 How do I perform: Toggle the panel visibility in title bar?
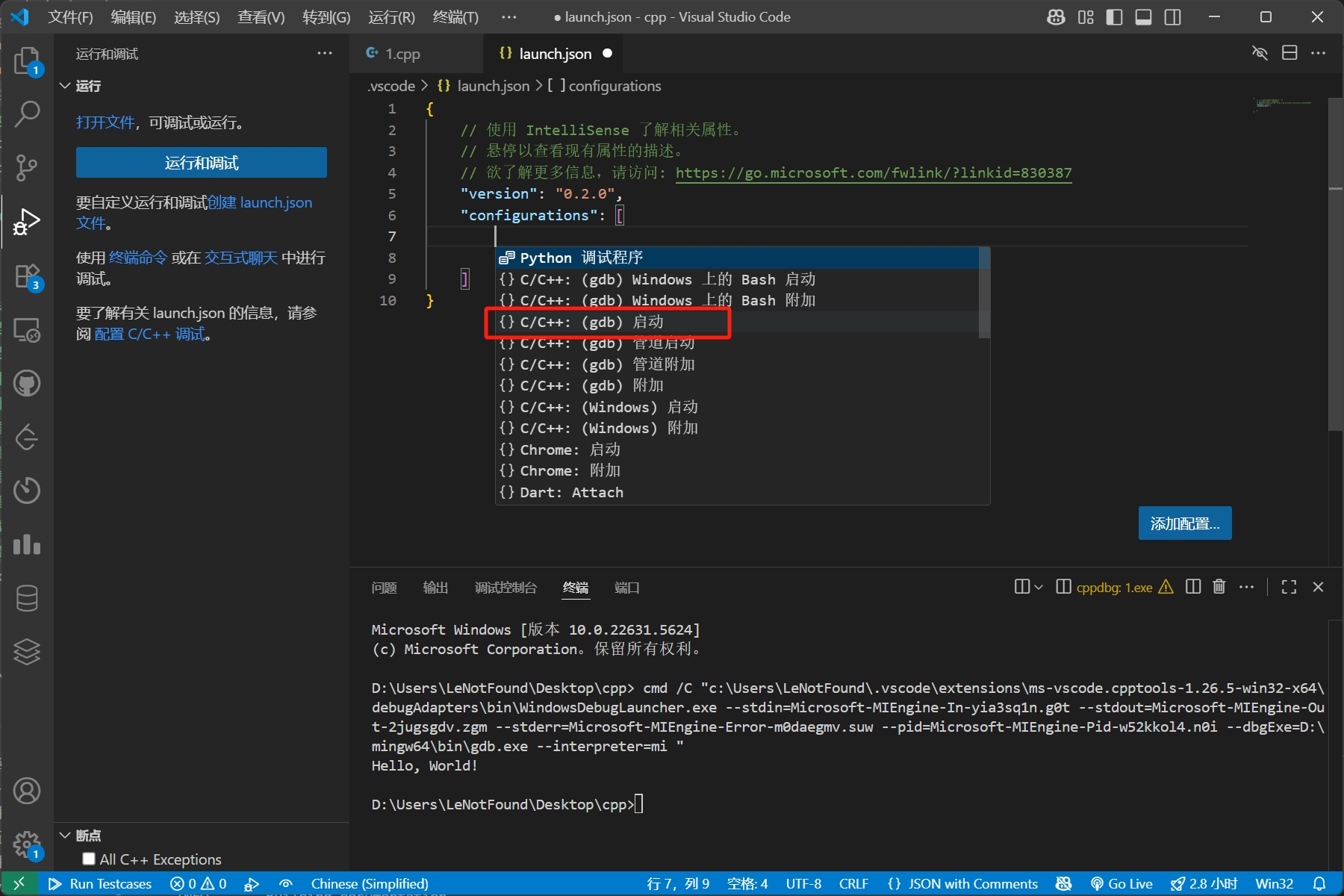tap(1143, 17)
